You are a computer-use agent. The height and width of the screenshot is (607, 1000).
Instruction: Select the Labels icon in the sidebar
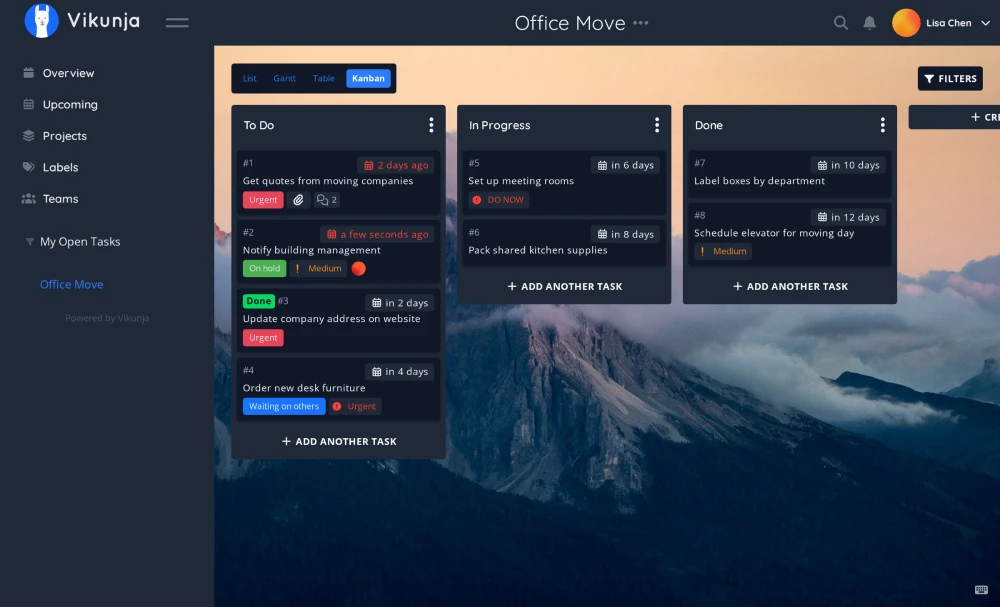pyautogui.click(x=28, y=167)
